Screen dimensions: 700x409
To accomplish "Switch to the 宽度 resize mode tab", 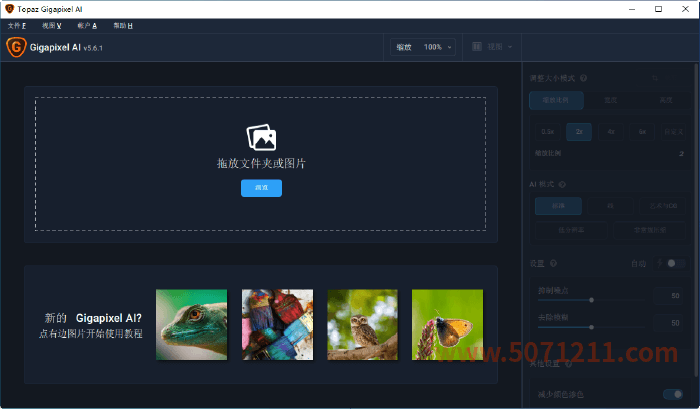I will [609, 100].
